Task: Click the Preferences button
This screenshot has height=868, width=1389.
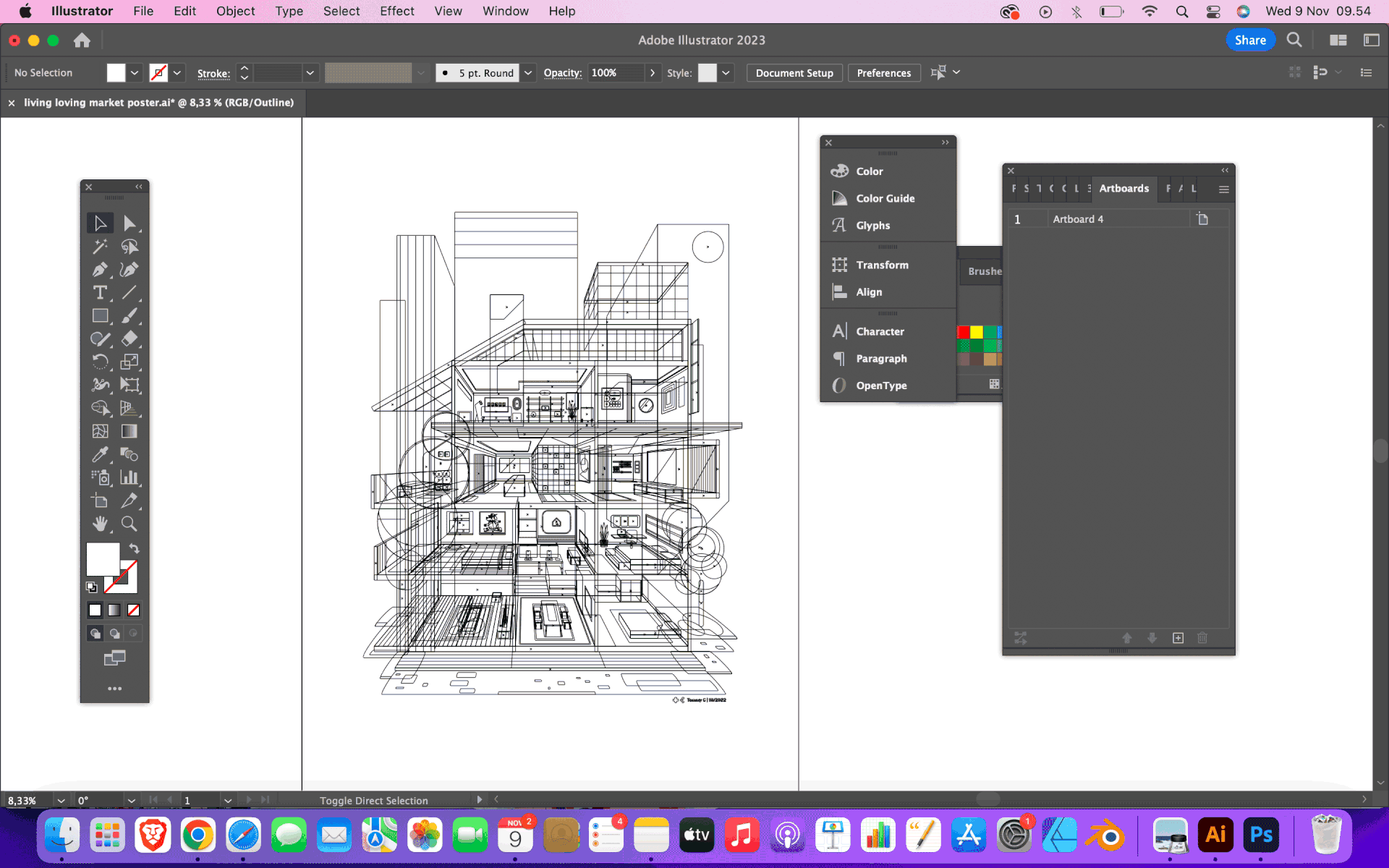Action: coord(883,73)
